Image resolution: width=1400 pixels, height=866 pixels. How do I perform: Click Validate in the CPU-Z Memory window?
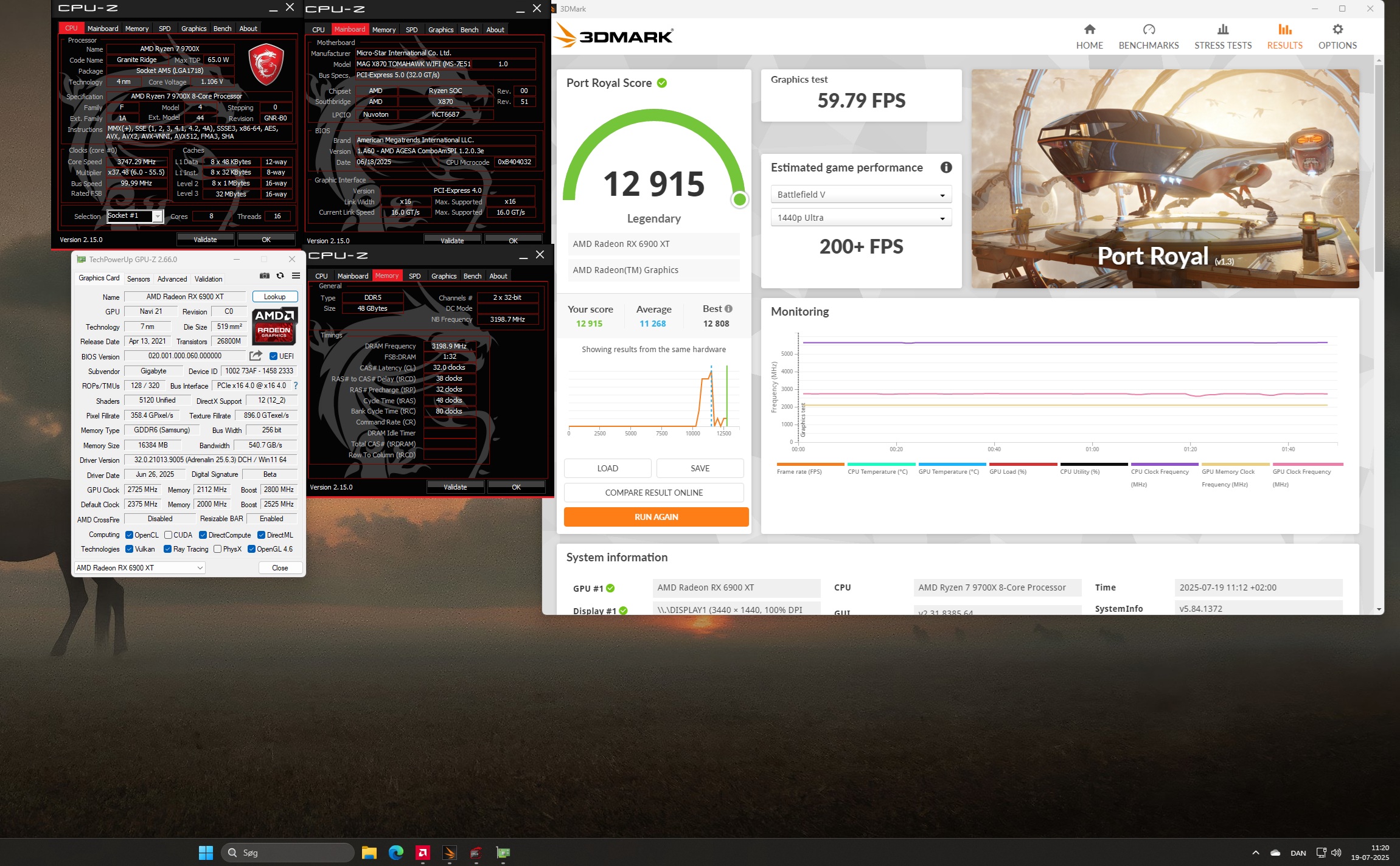[455, 487]
